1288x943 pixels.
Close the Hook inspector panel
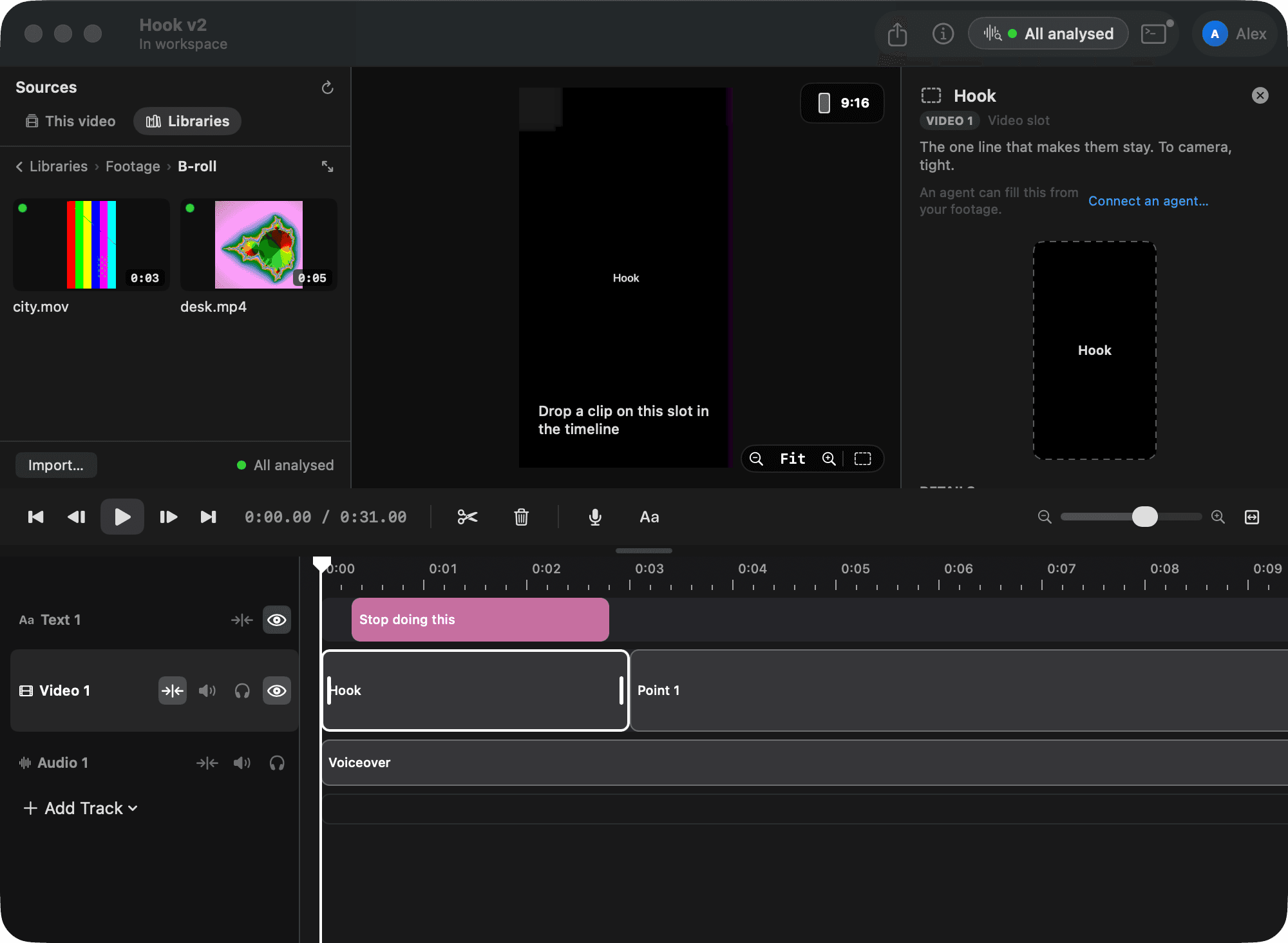(1260, 95)
